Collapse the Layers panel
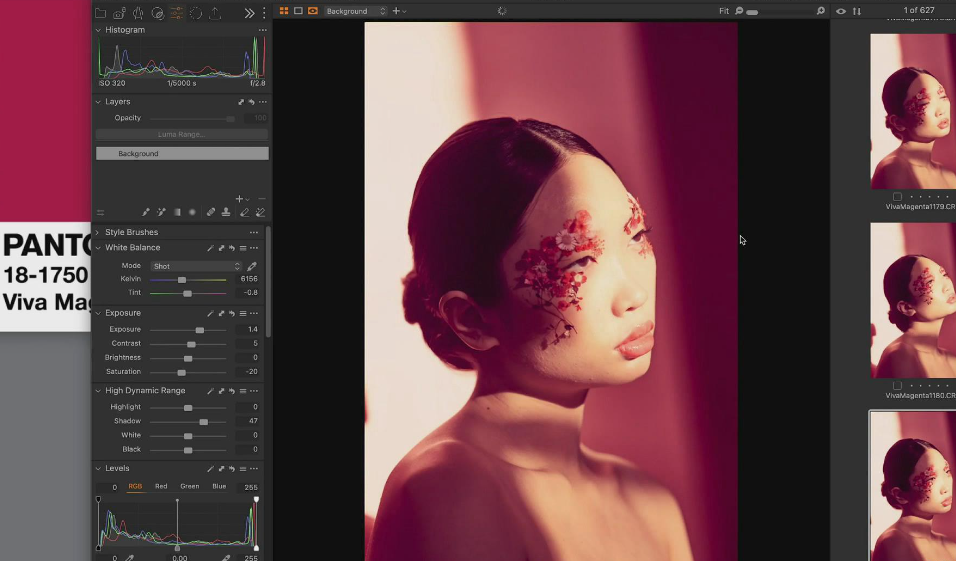Image resolution: width=956 pixels, height=561 pixels. [98, 102]
